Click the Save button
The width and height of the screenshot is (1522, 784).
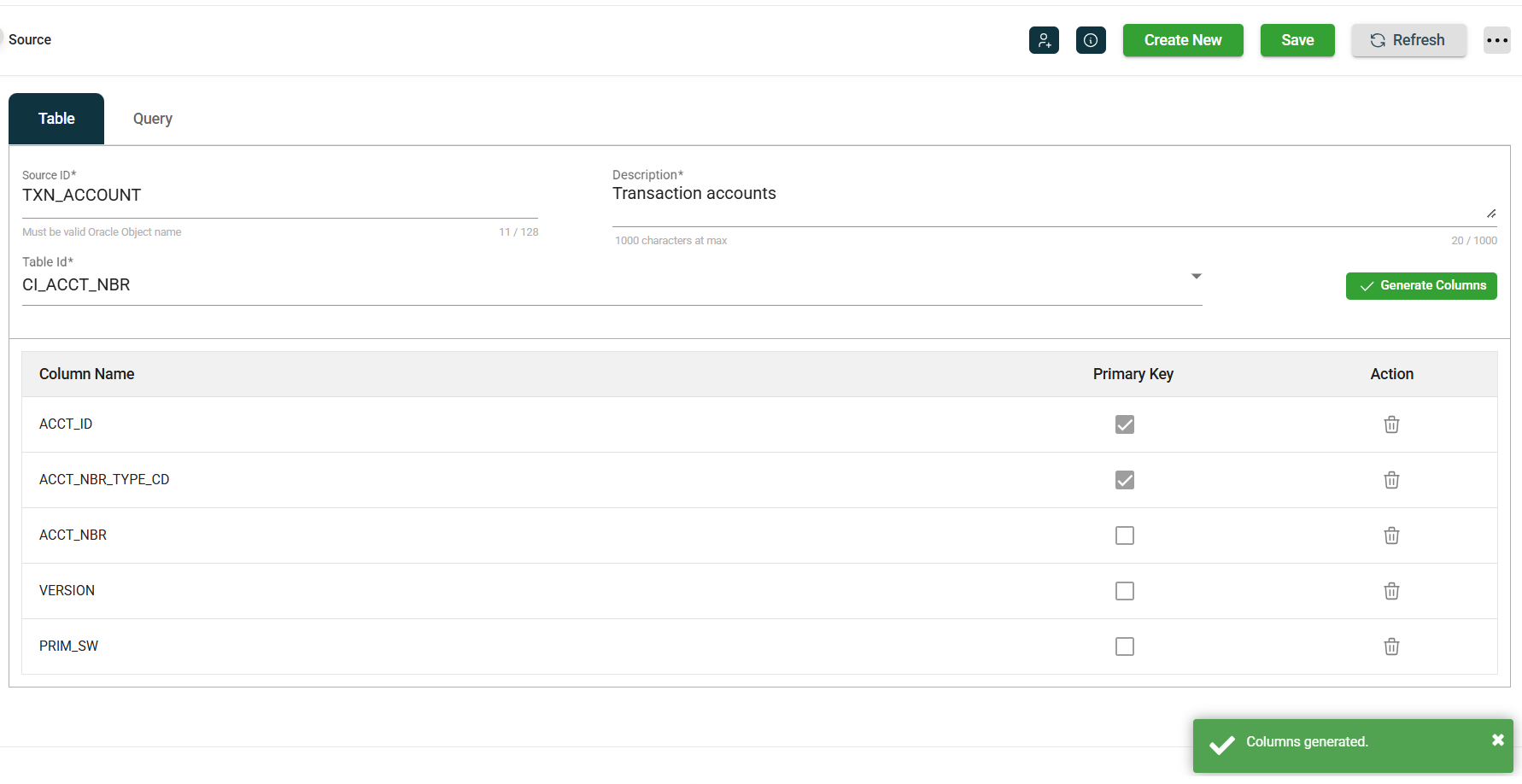[1297, 40]
